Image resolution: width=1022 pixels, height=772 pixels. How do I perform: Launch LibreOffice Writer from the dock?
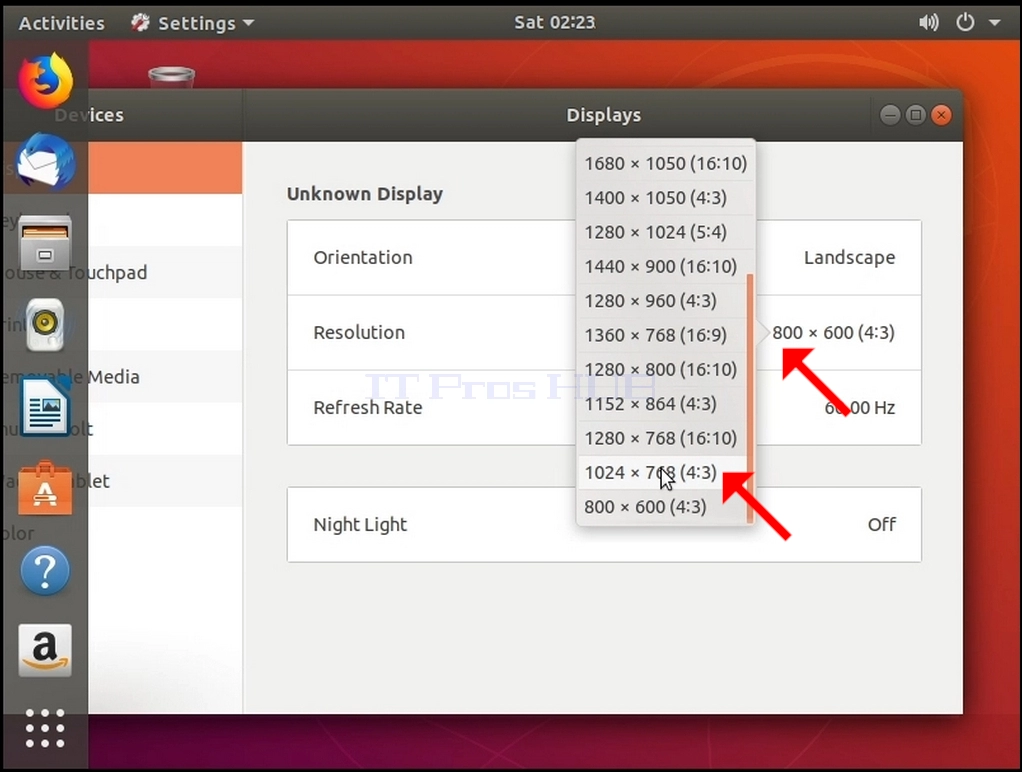click(45, 407)
